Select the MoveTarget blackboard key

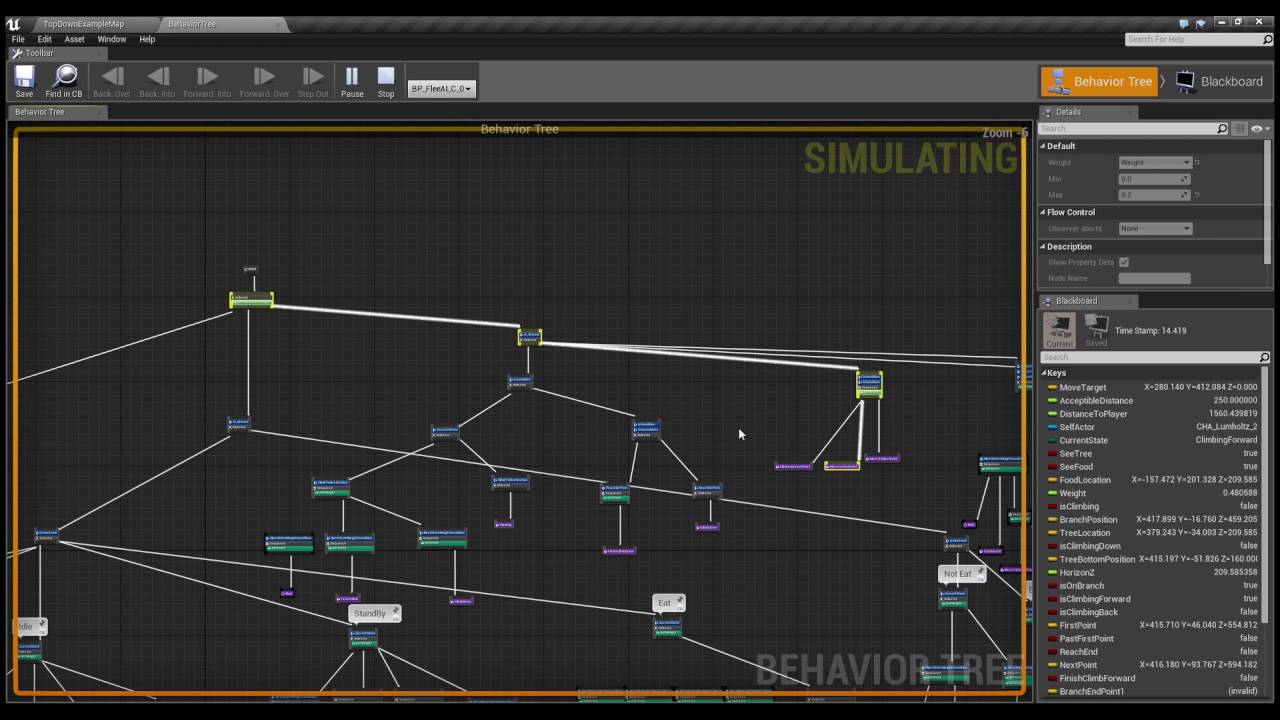coord(1152,387)
